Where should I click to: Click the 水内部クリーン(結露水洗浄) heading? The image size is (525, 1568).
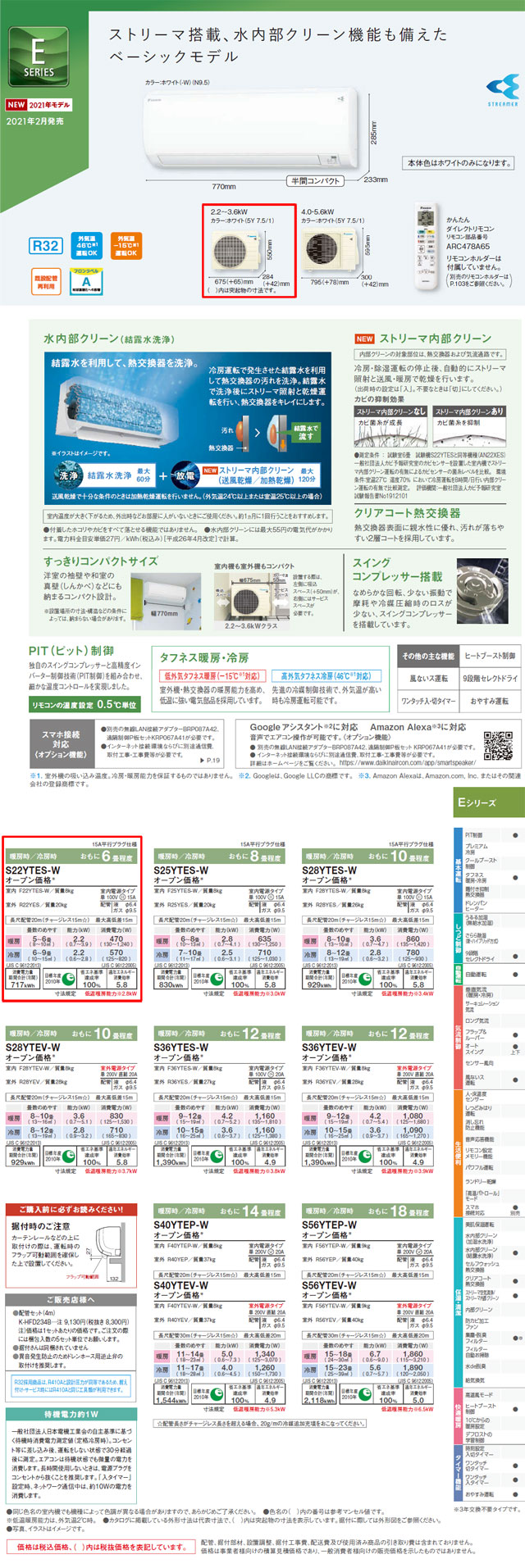click(x=108, y=339)
